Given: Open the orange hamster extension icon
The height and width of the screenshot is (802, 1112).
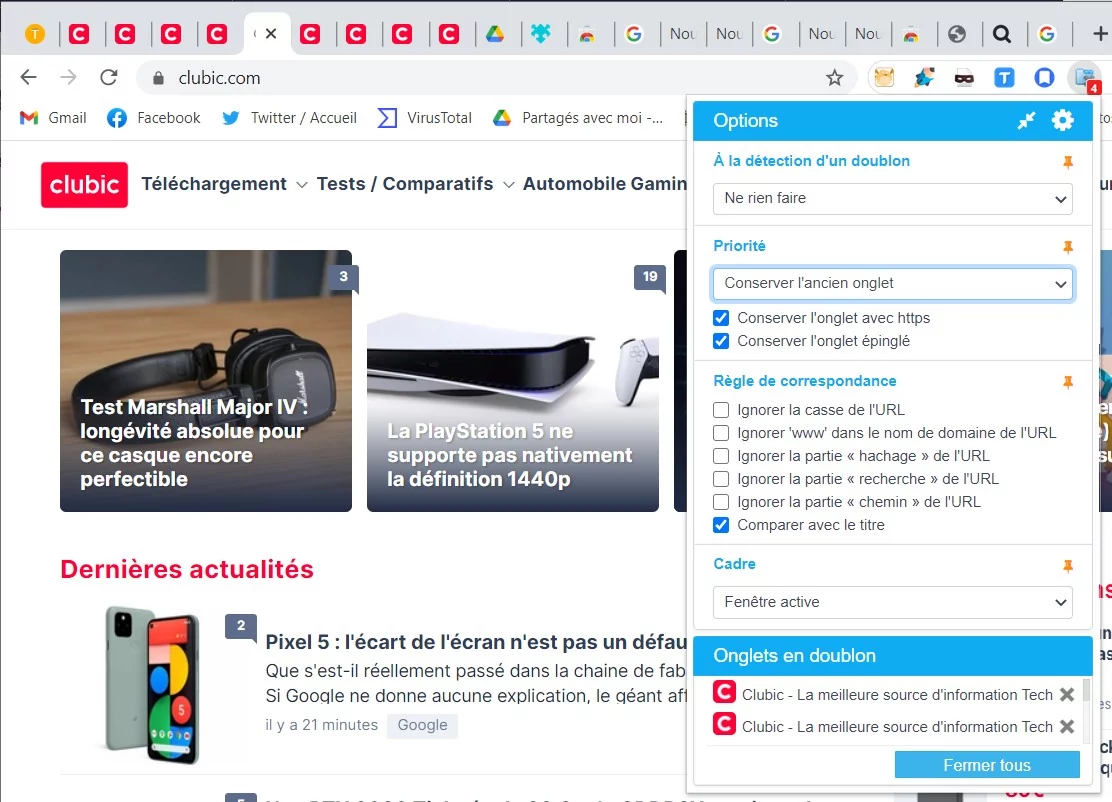Looking at the screenshot, I should click(884, 77).
